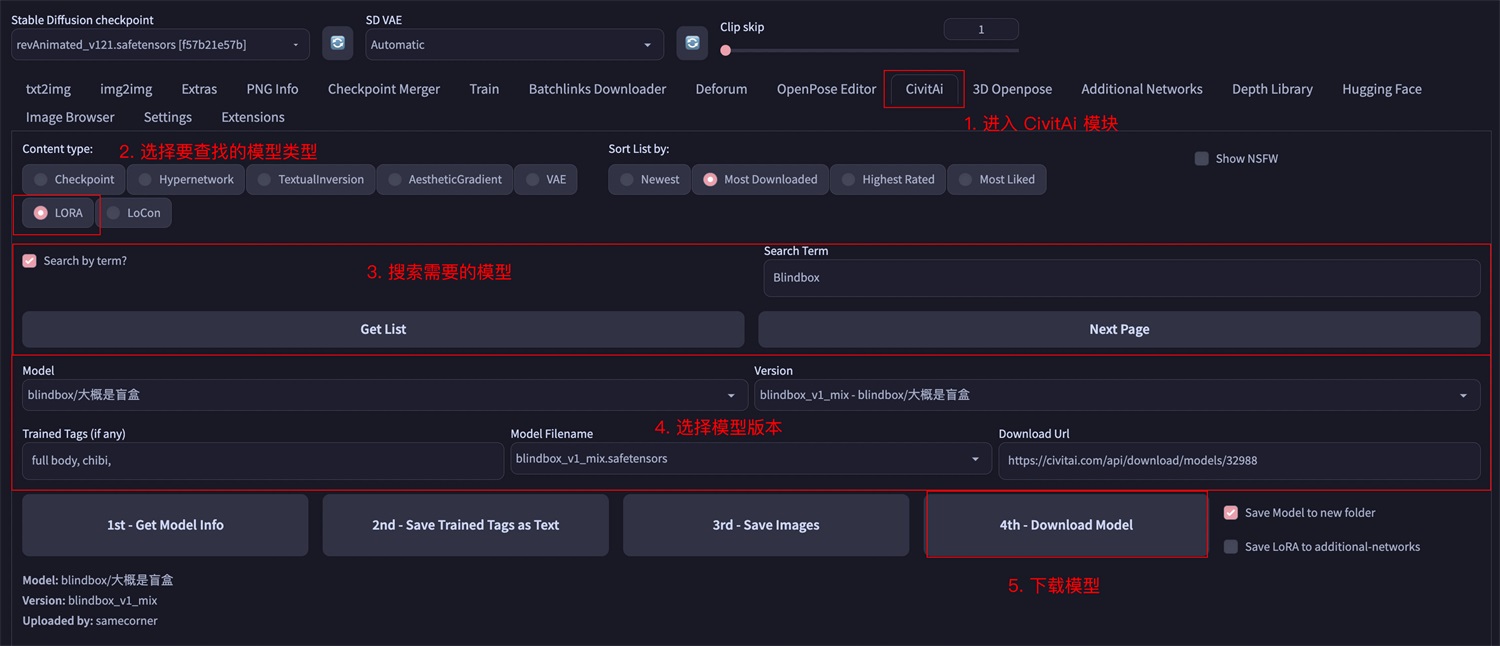1500x646 pixels.
Task: Toggle the 'Search by term?' checkbox
Action: pos(30,261)
